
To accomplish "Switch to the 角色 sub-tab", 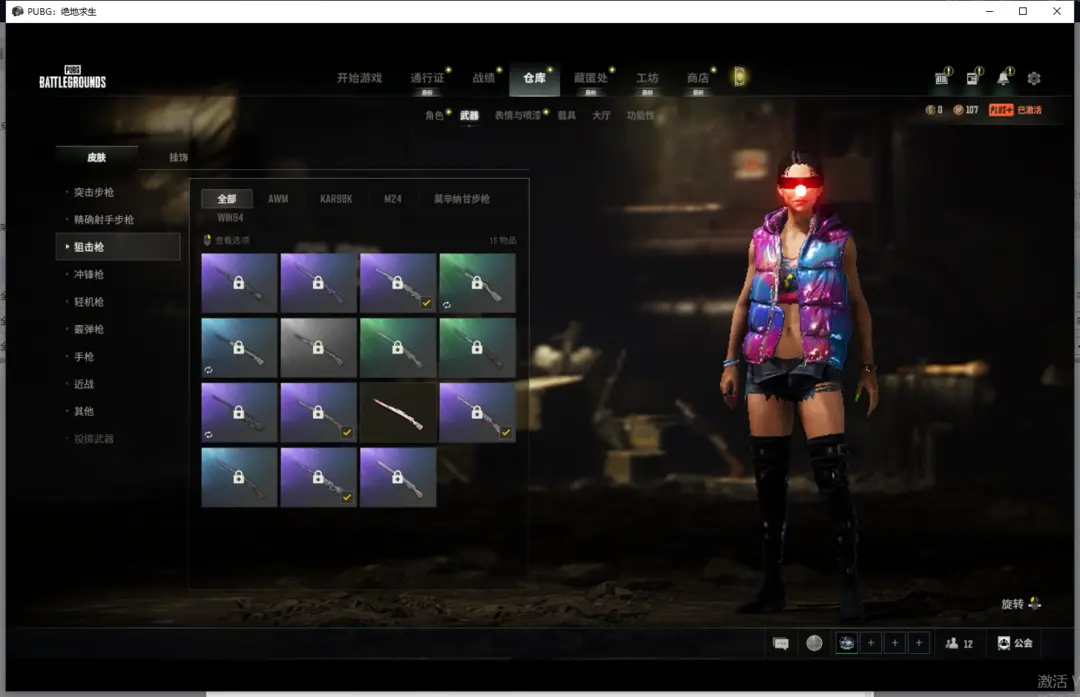I will point(434,115).
